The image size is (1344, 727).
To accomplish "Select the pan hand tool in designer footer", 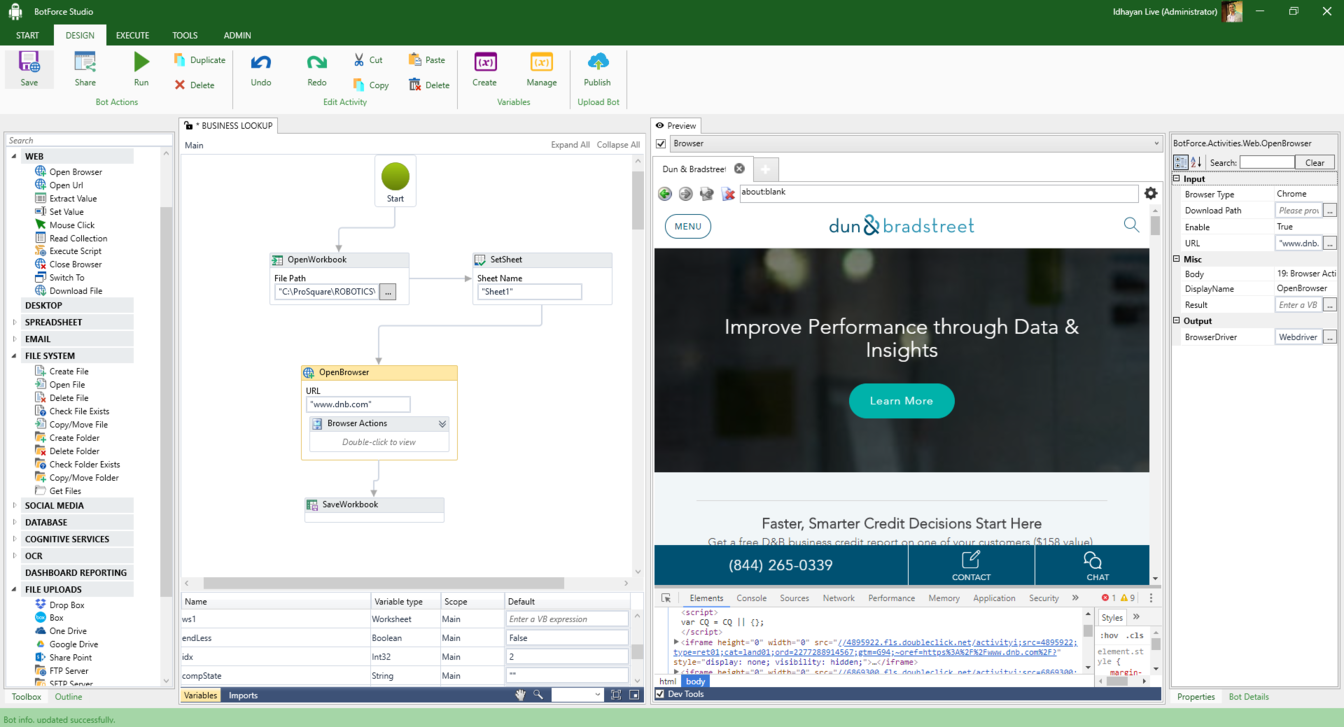I will coord(520,695).
